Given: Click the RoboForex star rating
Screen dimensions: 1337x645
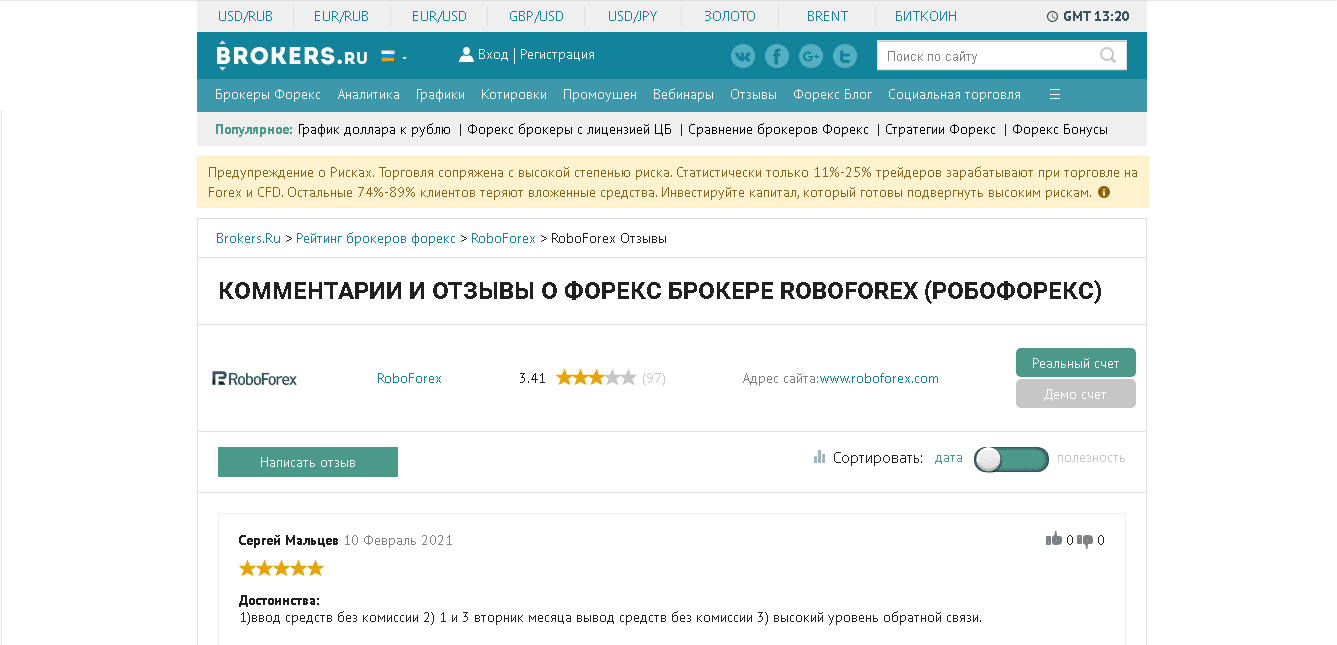Looking at the screenshot, I should click(596, 378).
